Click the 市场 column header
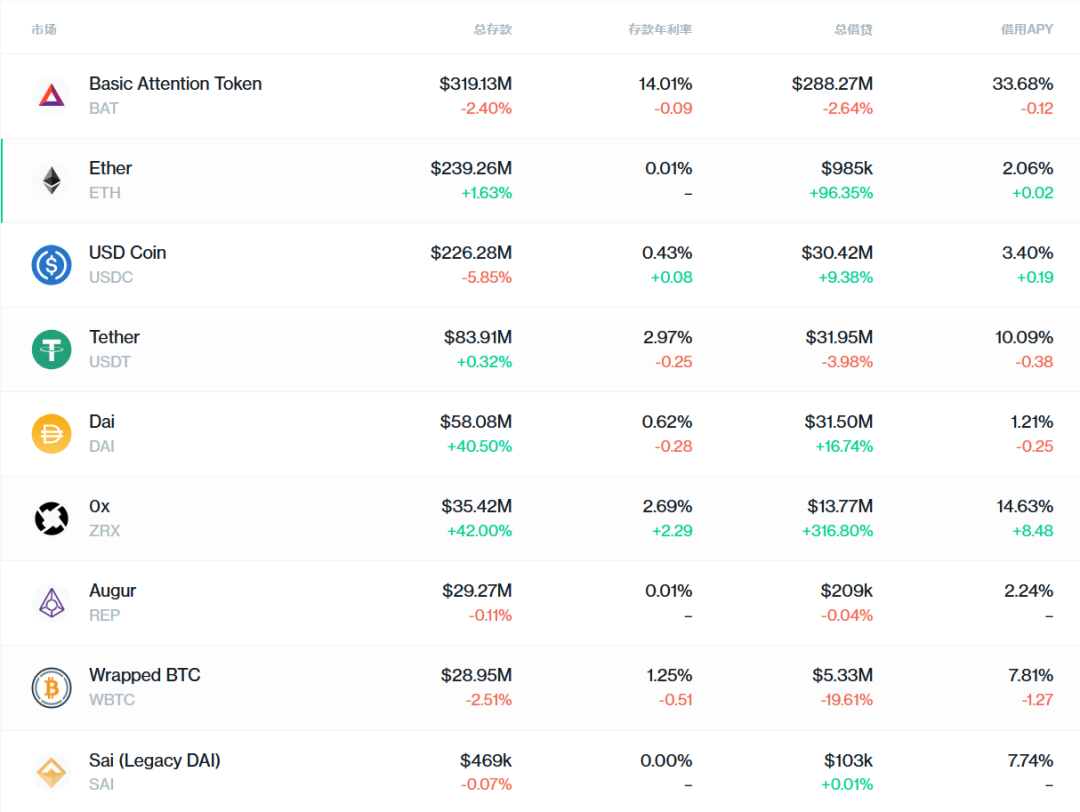1080x812 pixels. [x=44, y=29]
